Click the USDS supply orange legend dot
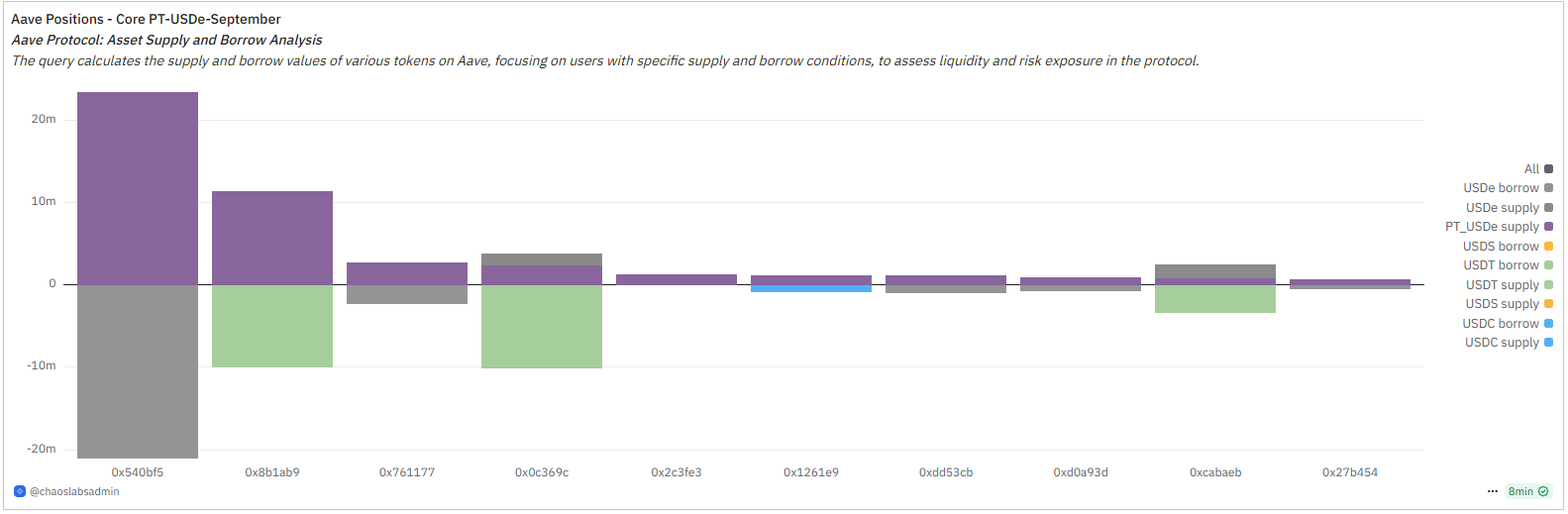 [x=1549, y=304]
